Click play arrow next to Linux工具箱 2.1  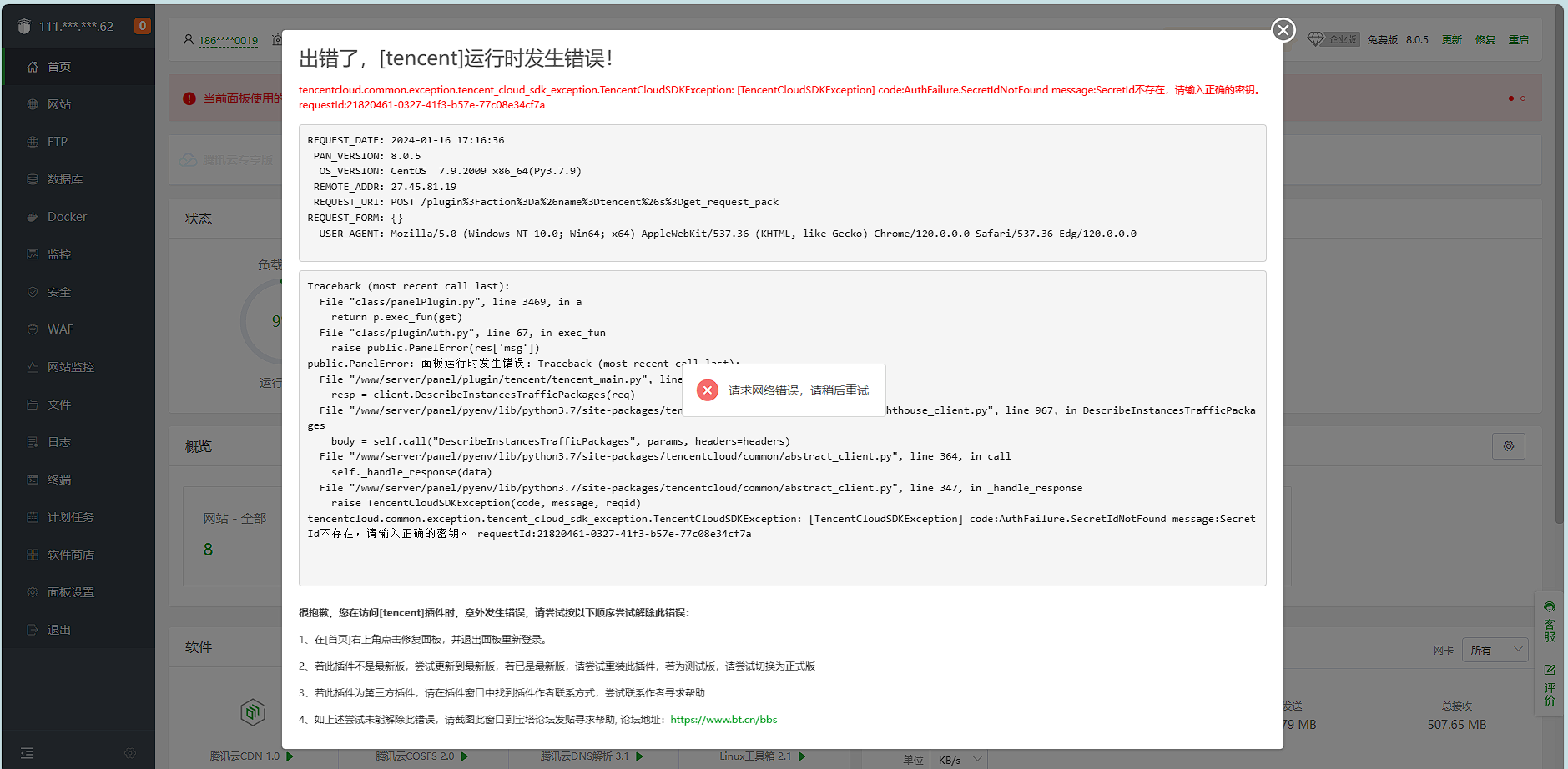pos(802,756)
